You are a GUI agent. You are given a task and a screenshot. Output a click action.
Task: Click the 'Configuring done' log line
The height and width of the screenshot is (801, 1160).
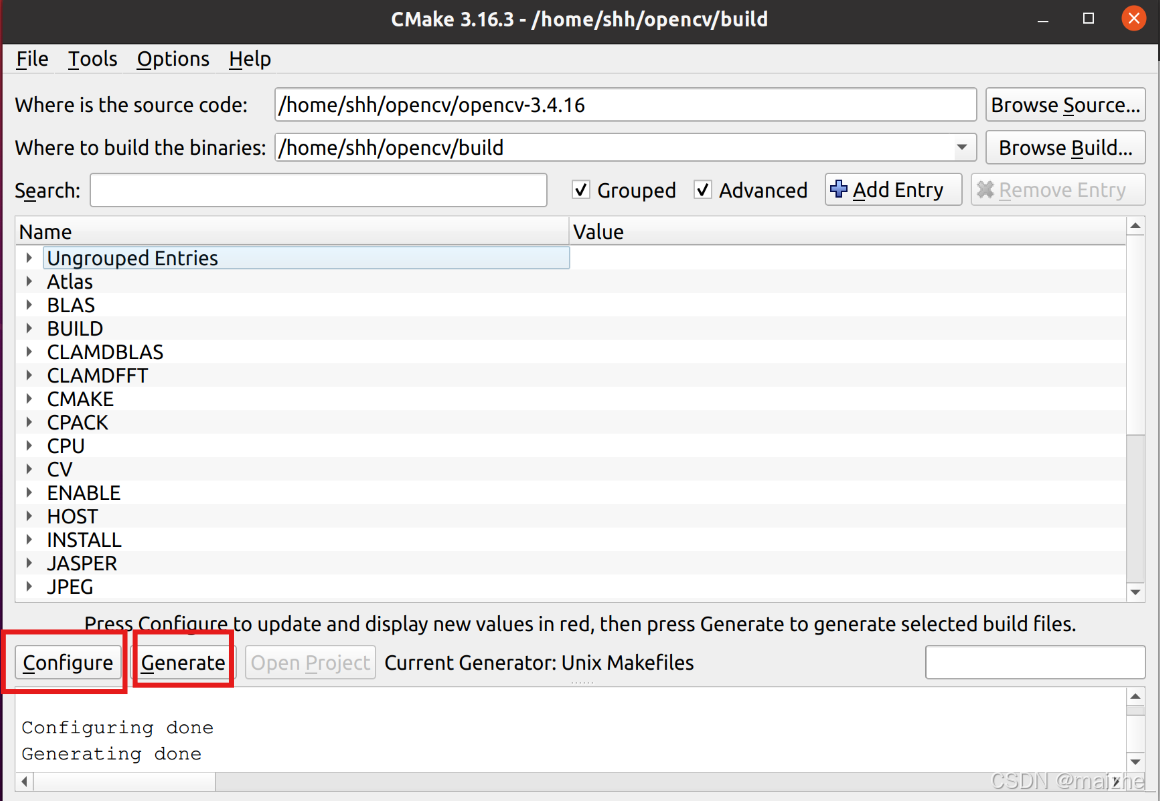click(117, 728)
